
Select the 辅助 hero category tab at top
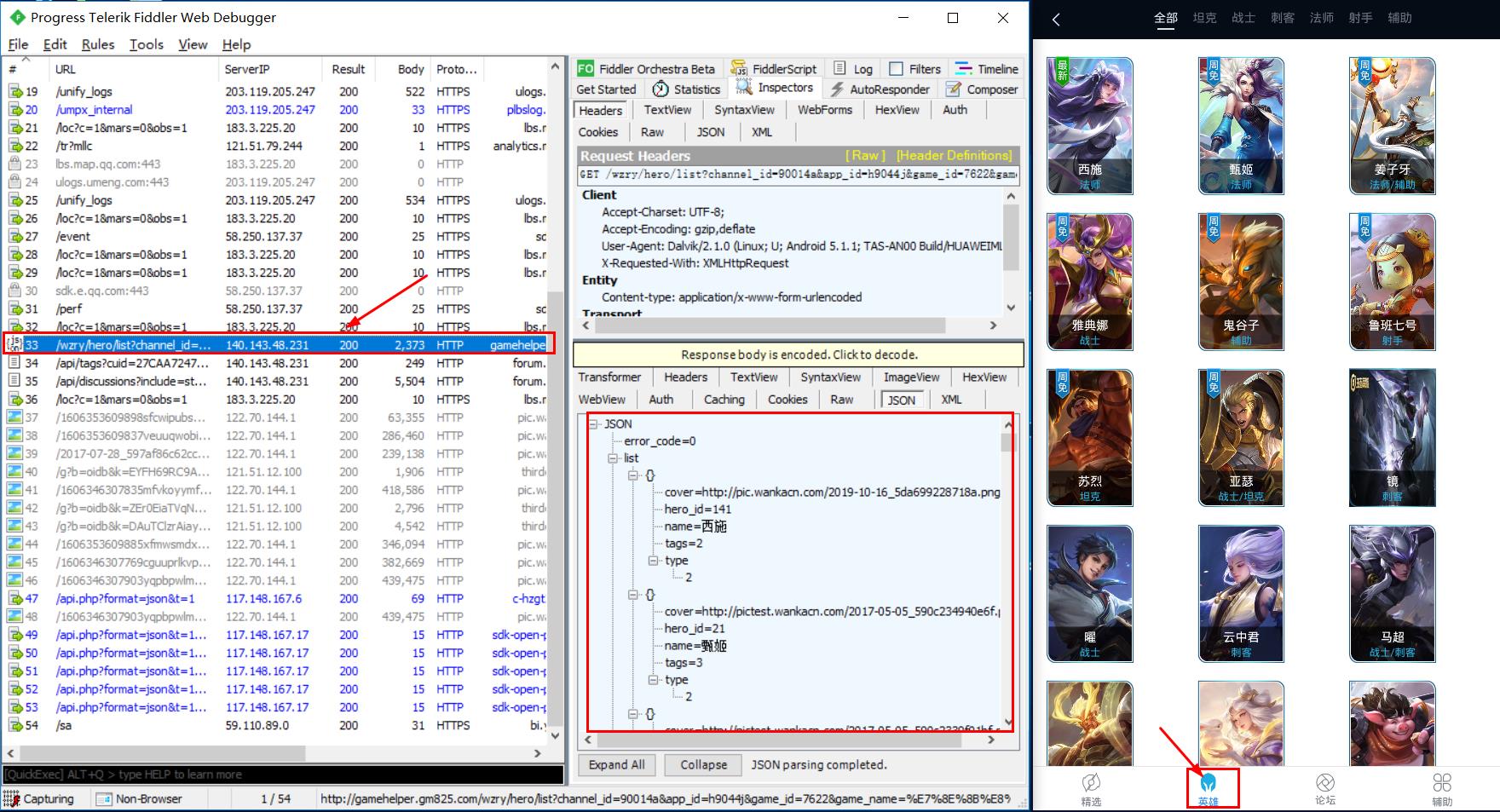tap(1399, 18)
